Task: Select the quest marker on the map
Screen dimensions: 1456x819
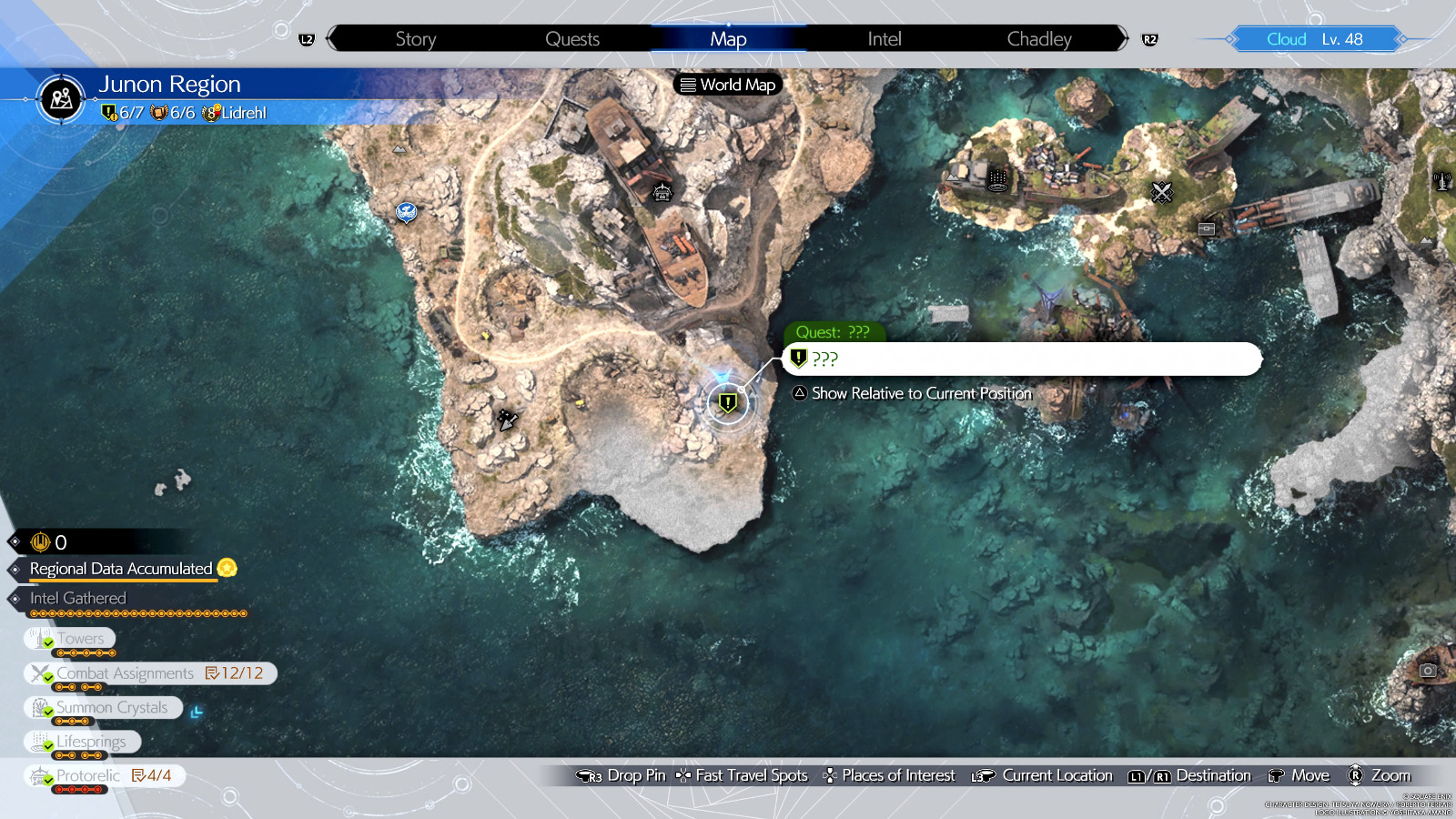Action: coord(727,401)
